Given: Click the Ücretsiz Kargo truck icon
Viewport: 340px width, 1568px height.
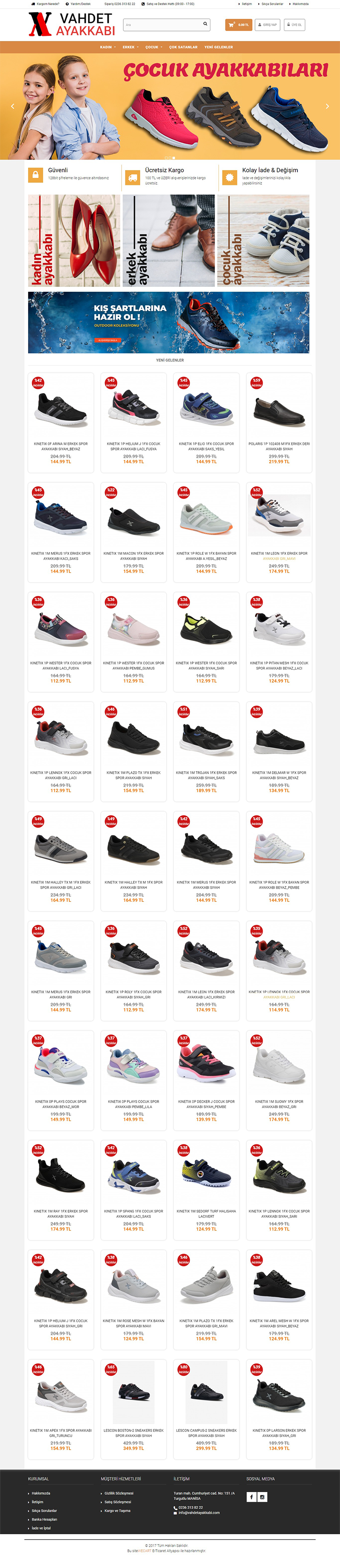Looking at the screenshot, I should tap(132, 178).
